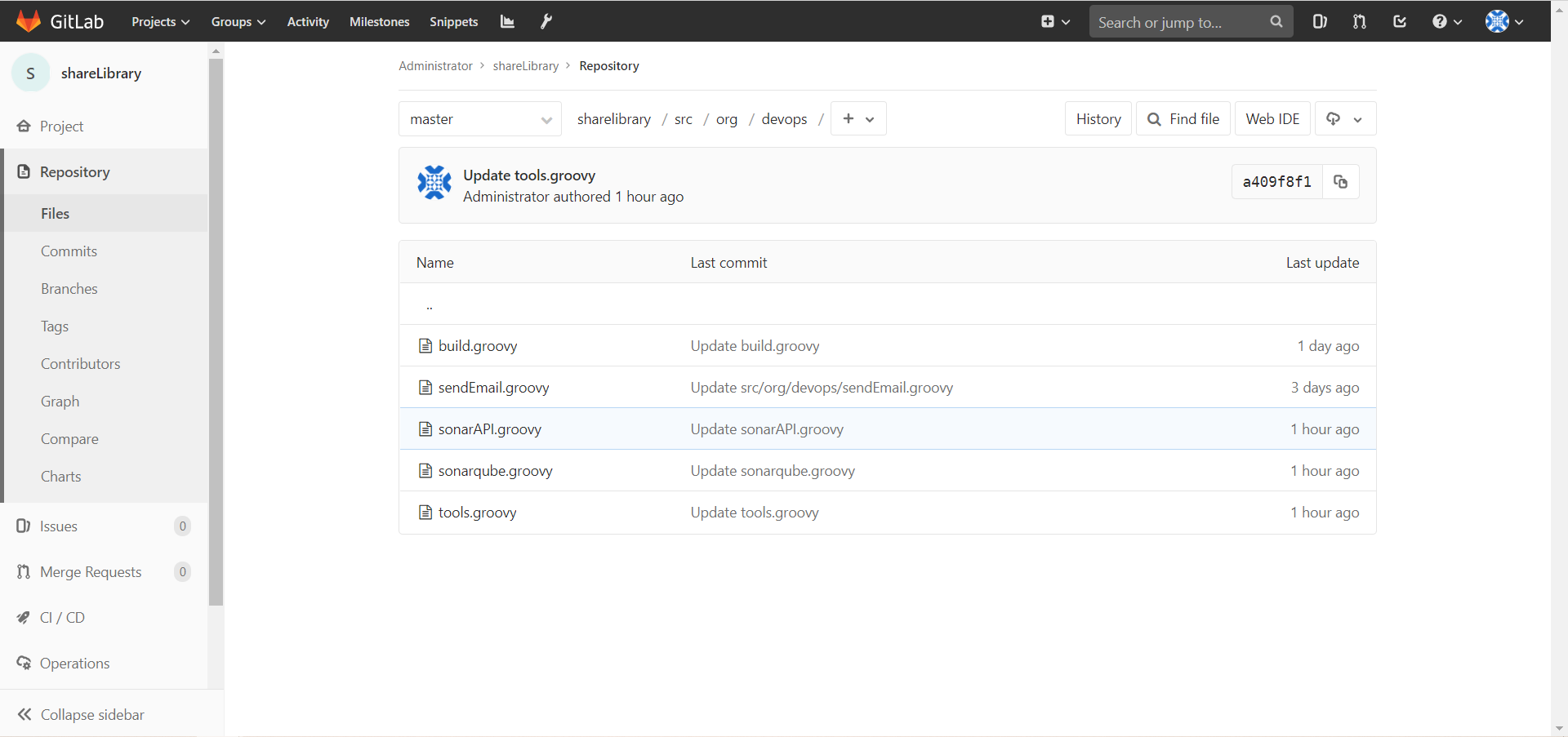Go to Commits in the sidebar
The image size is (1568, 737).
click(x=69, y=251)
